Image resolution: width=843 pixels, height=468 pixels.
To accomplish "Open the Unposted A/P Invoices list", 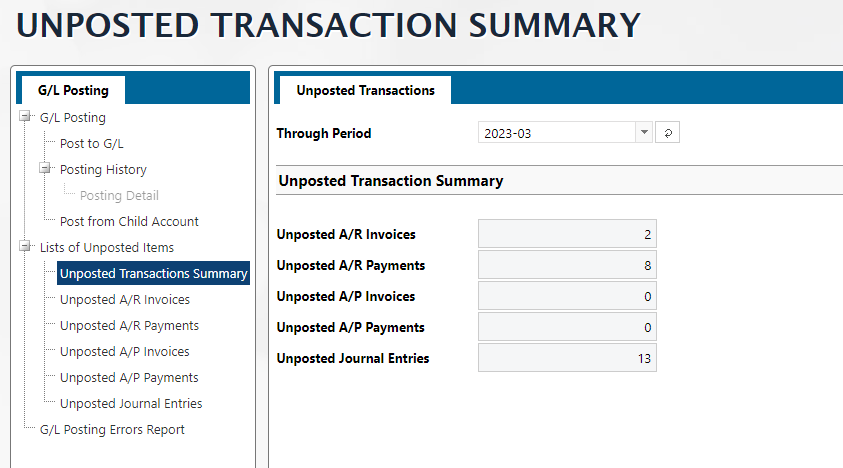I will click(x=125, y=352).
